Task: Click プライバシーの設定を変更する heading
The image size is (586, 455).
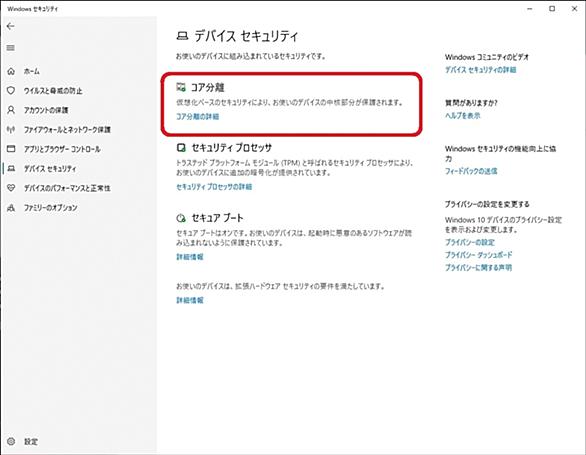Action: coord(487,204)
